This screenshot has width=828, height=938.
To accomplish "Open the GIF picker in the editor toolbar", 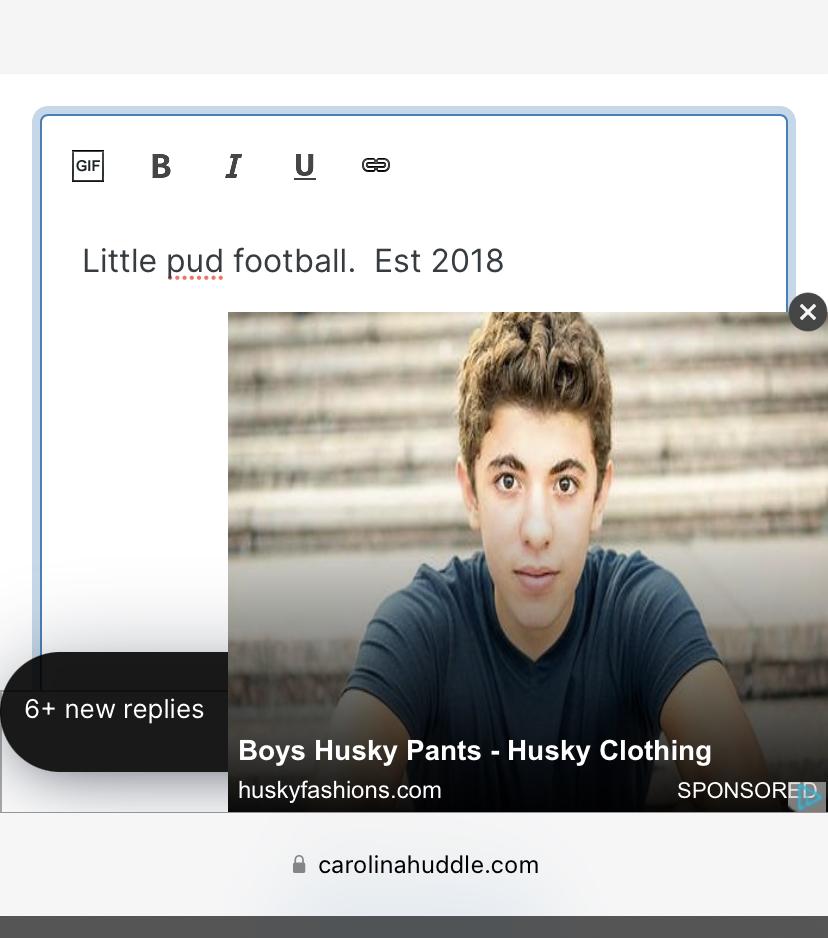I will 88,166.
